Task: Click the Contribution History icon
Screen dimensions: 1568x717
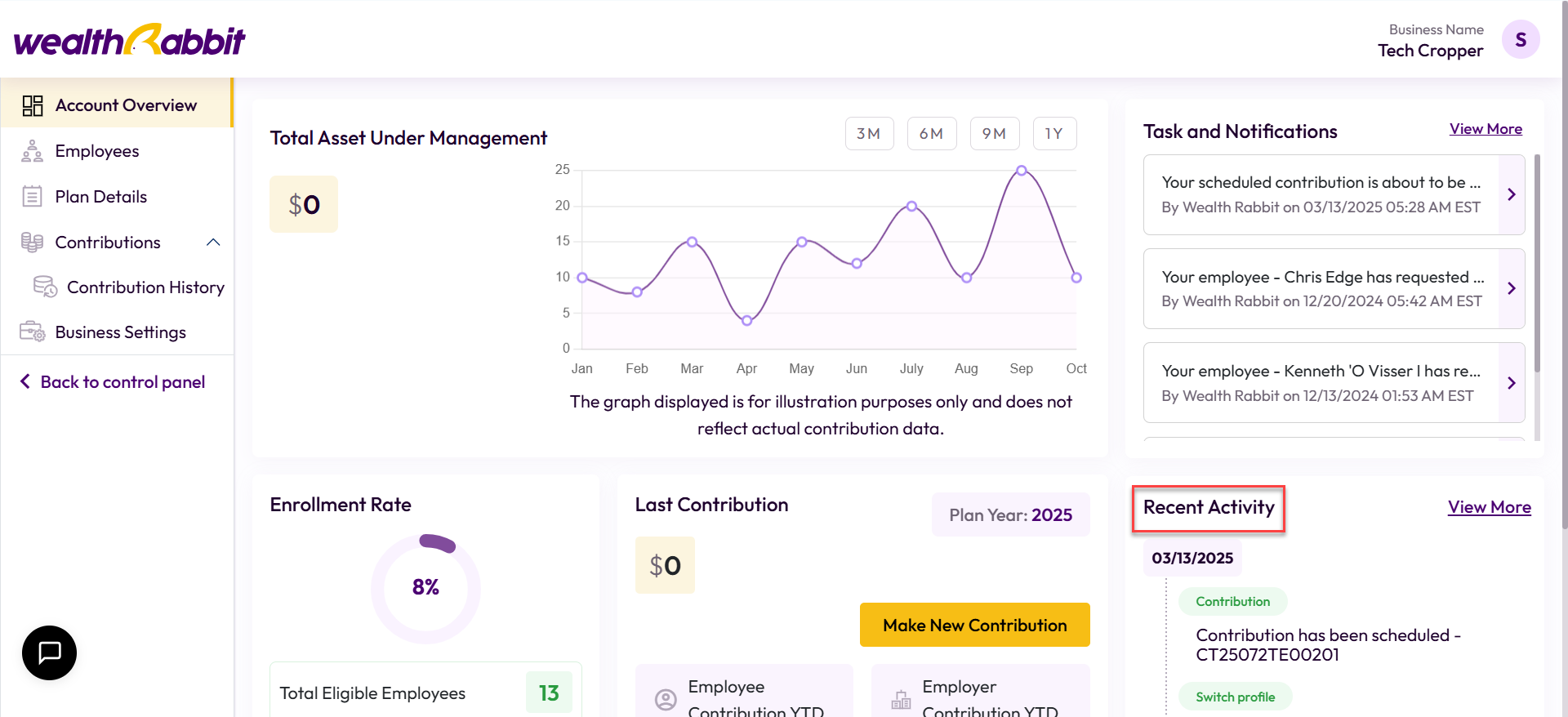Action: click(45, 287)
